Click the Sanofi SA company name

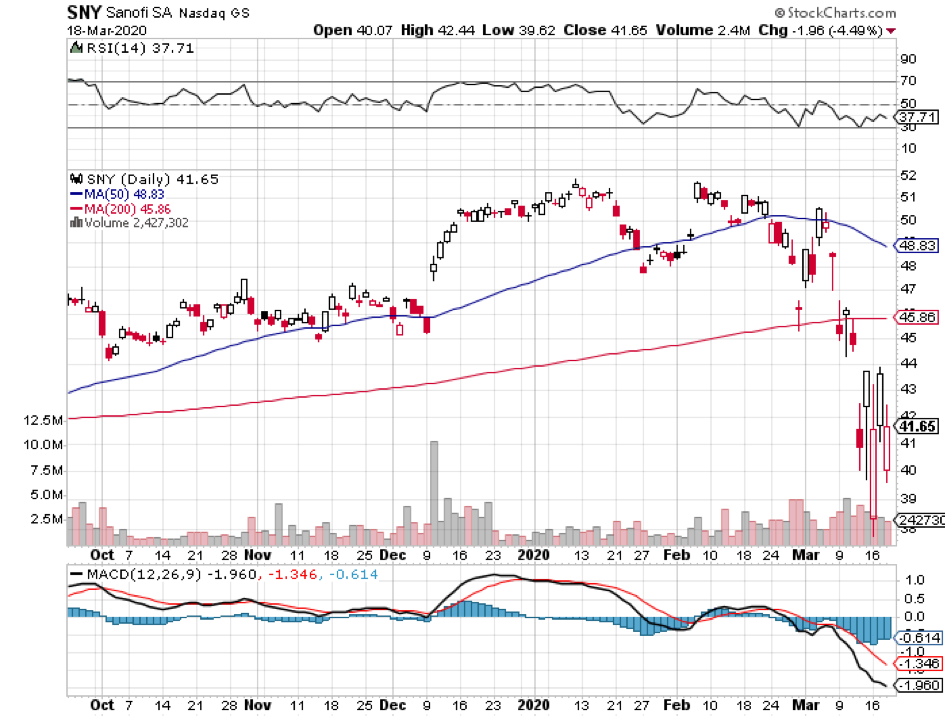[x=139, y=13]
